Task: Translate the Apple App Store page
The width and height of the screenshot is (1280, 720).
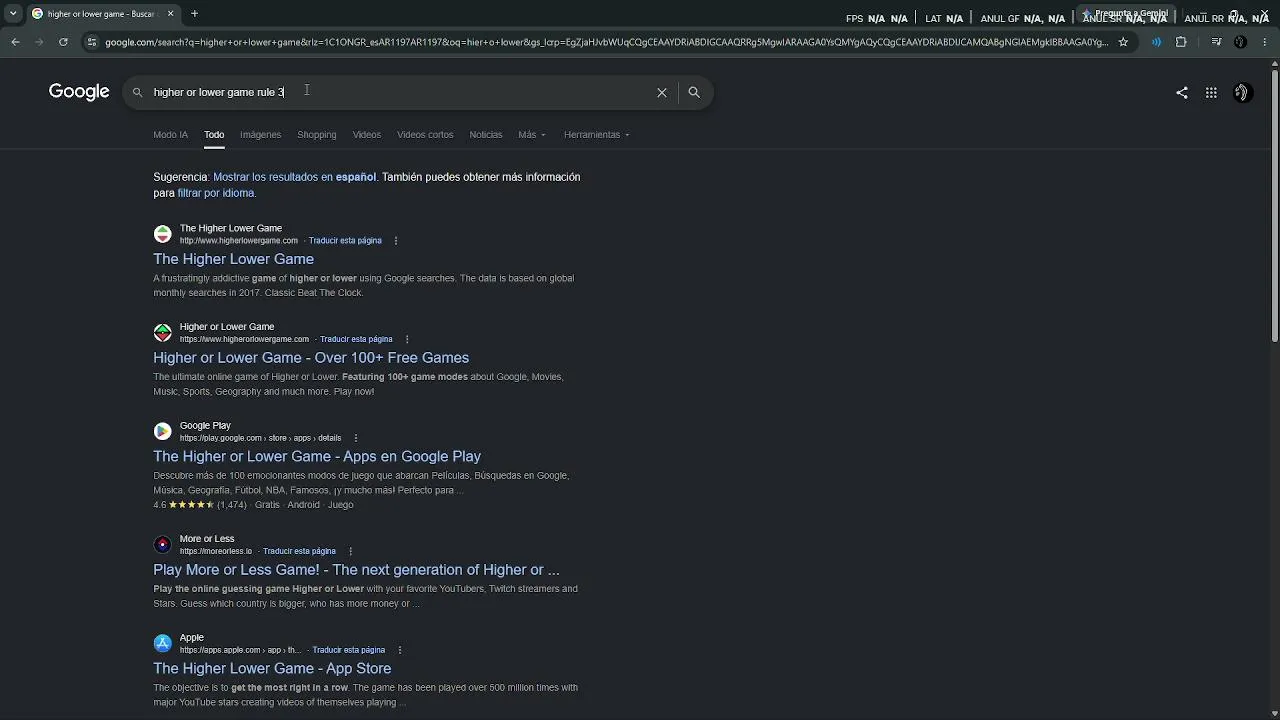Action: point(348,650)
